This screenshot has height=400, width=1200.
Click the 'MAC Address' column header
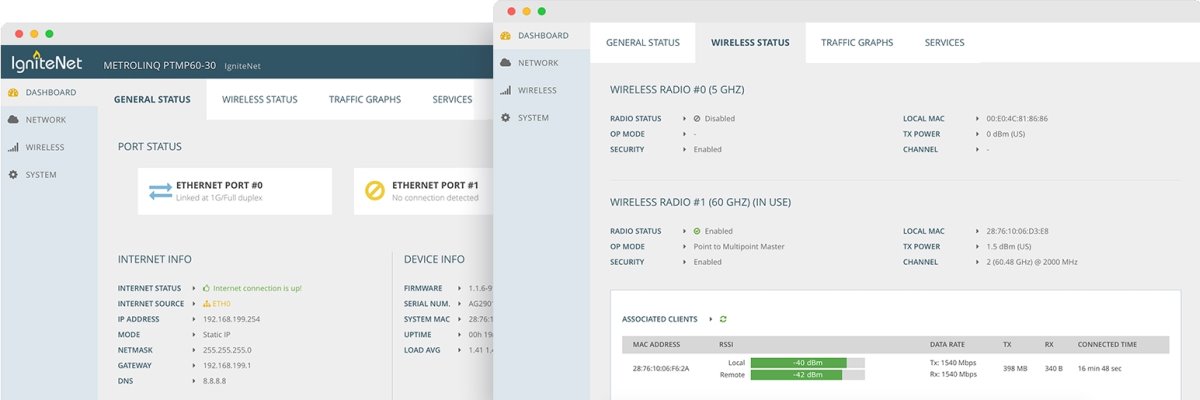(x=656, y=344)
